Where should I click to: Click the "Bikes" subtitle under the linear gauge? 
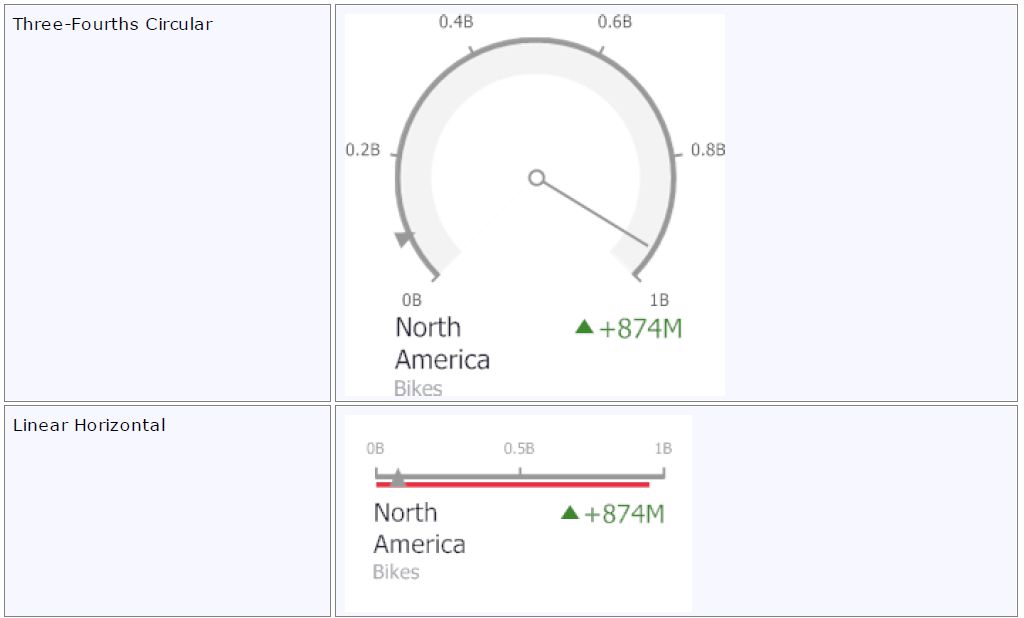tap(396, 572)
